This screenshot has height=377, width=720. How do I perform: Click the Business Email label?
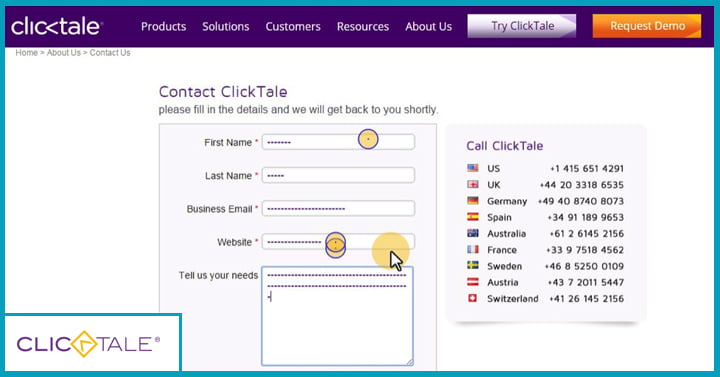(x=219, y=209)
